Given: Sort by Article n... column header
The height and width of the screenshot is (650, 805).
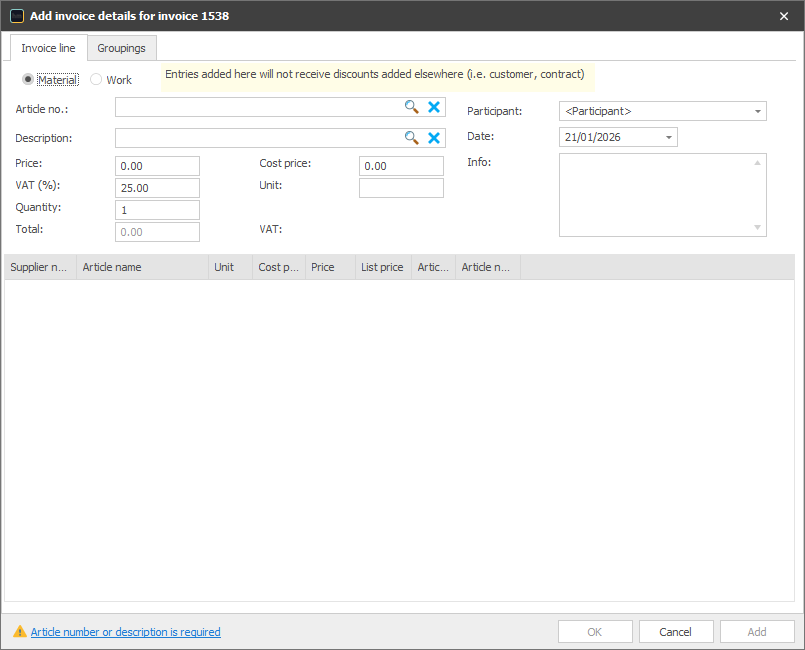Looking at the screenshot, I should coord(488,267).
